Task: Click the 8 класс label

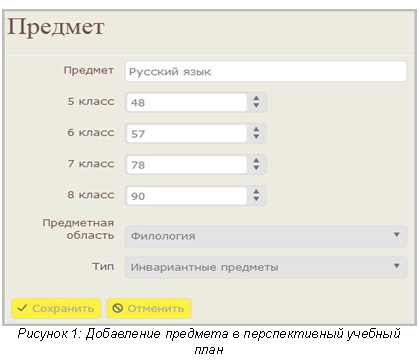Action: coord(91,195)
